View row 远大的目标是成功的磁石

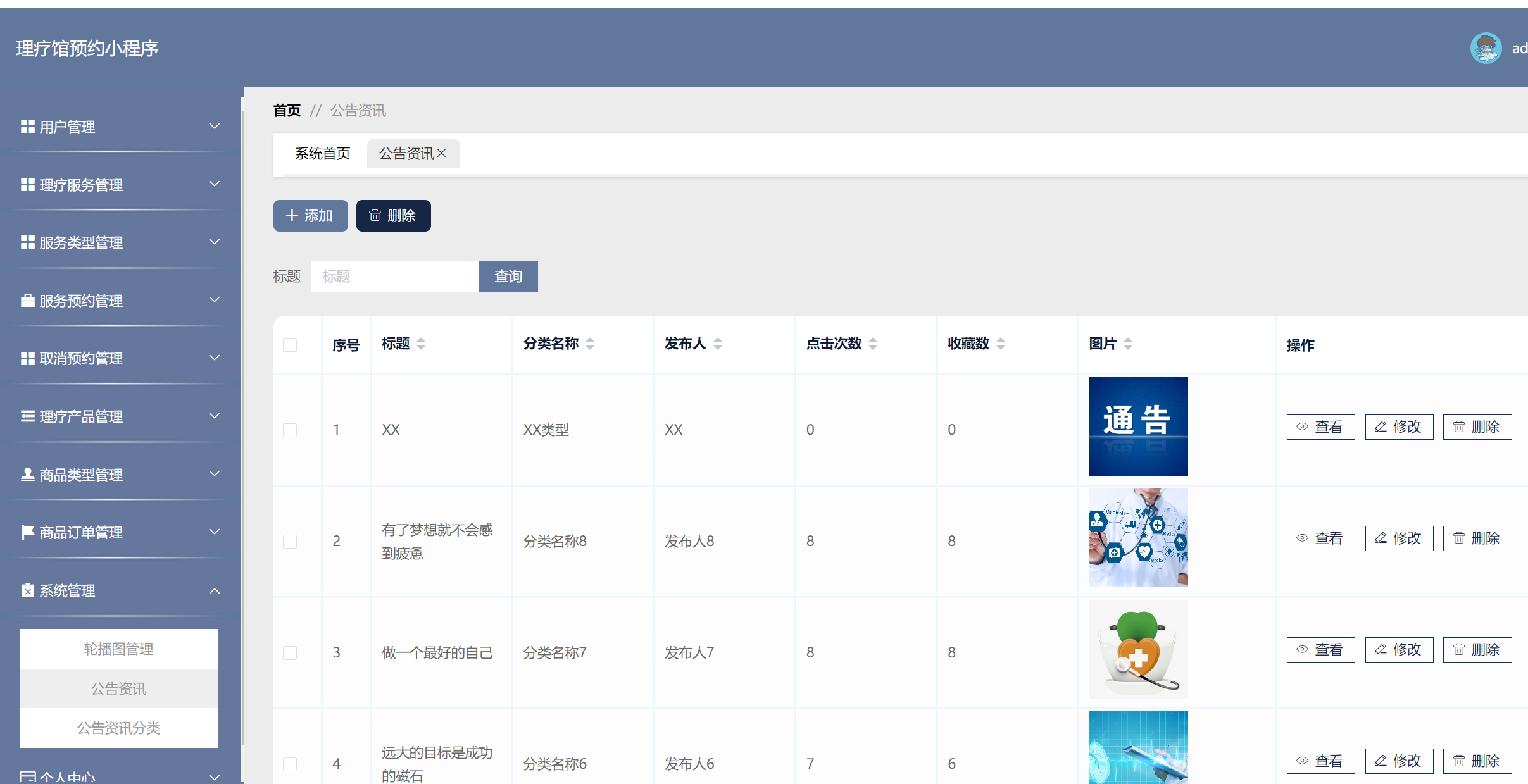pos(1320,761)
